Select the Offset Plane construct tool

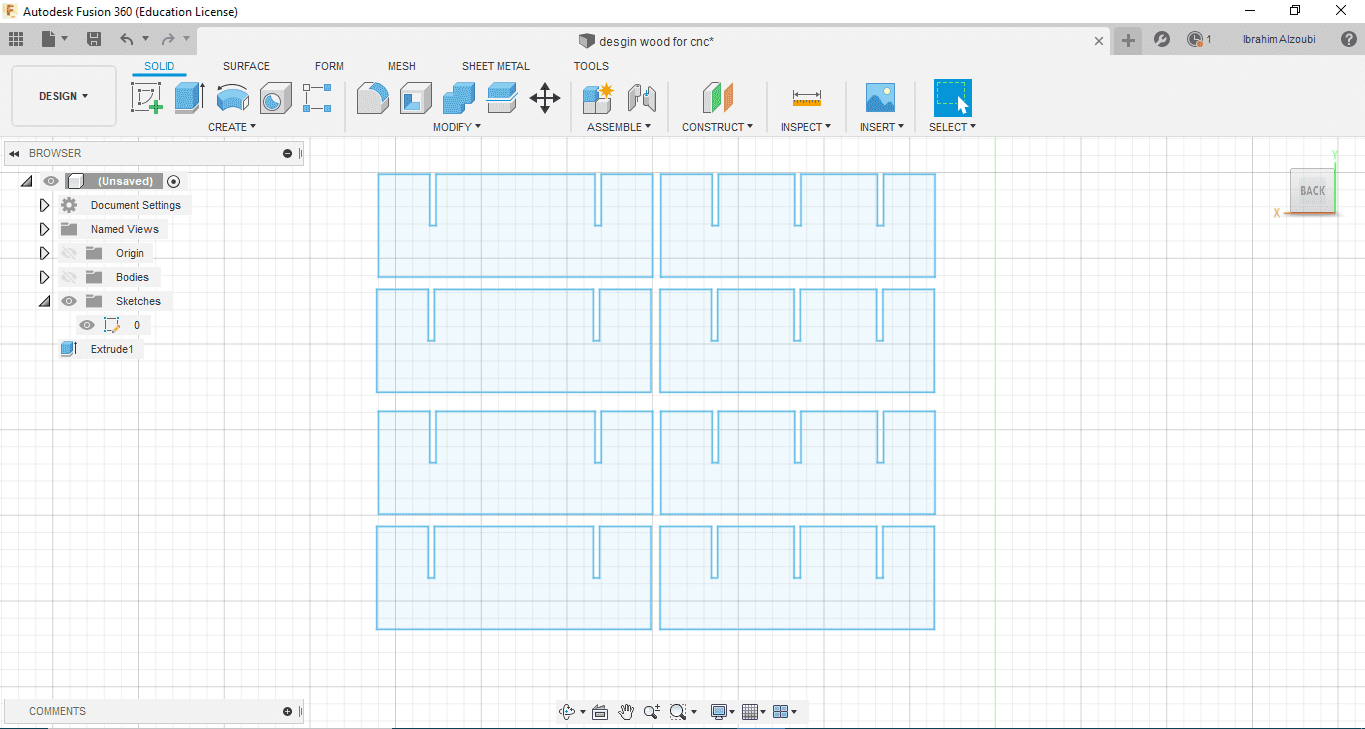click(718, 98)
